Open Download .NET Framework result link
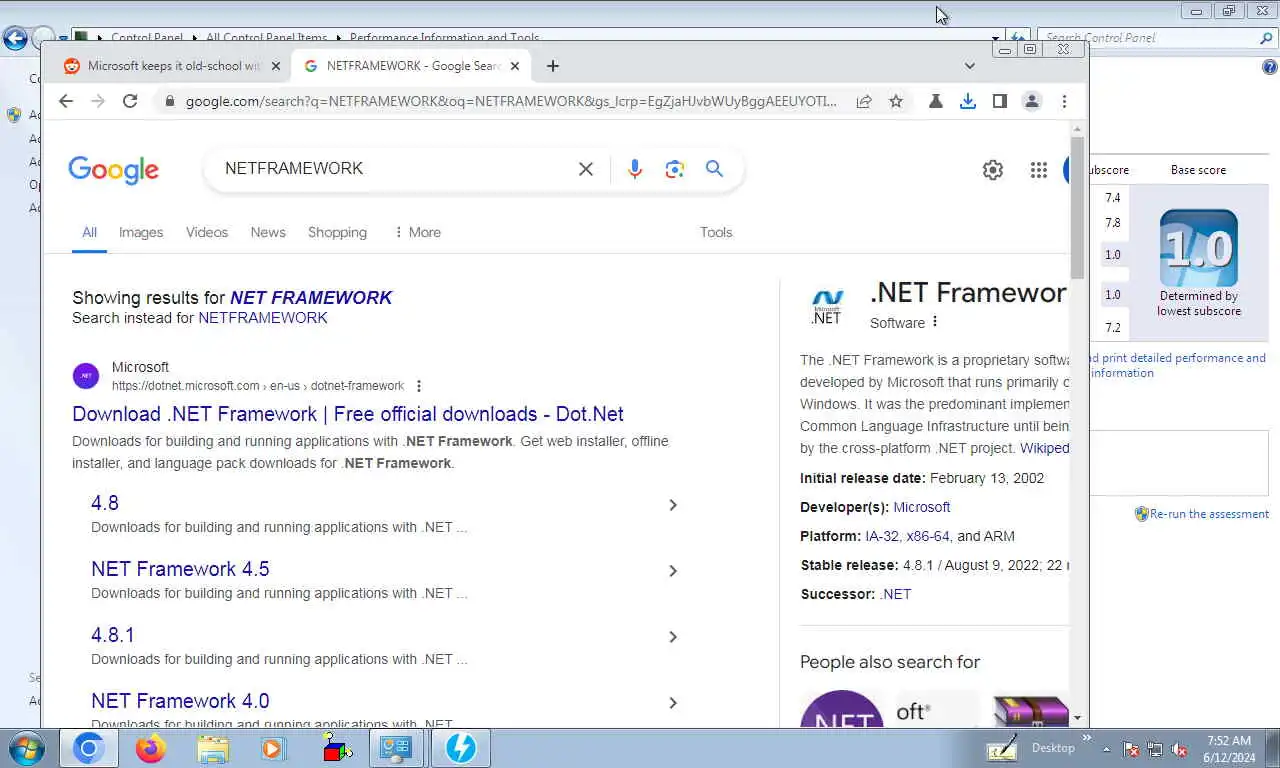Screen dimensions: 1280x768 pyautogui.click(x=348, y=414)
